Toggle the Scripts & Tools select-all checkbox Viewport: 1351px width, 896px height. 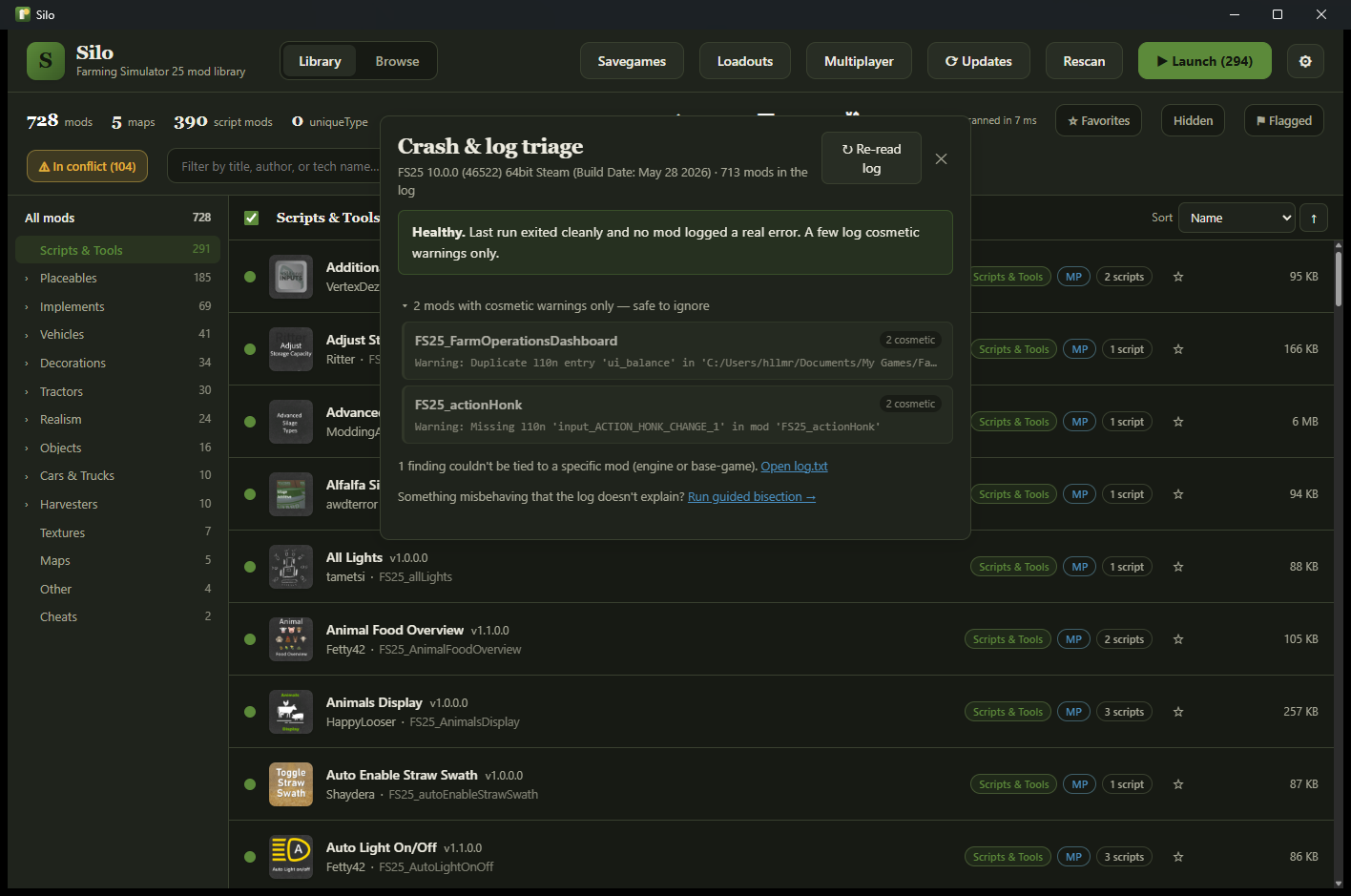point(252,218)
